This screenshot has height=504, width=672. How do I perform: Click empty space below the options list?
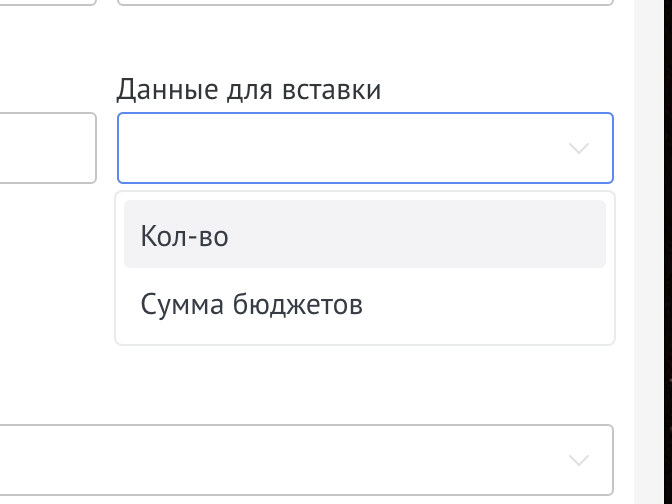click(x=365, y=385)
